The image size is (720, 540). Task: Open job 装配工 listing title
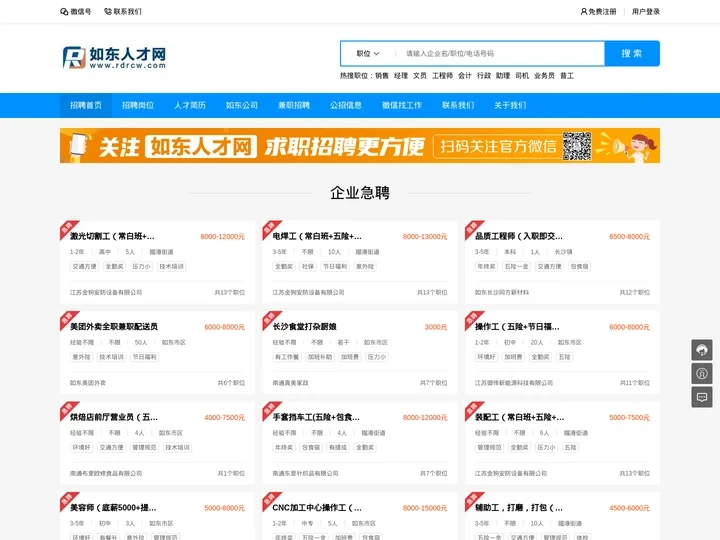click(x=519, y=417)
